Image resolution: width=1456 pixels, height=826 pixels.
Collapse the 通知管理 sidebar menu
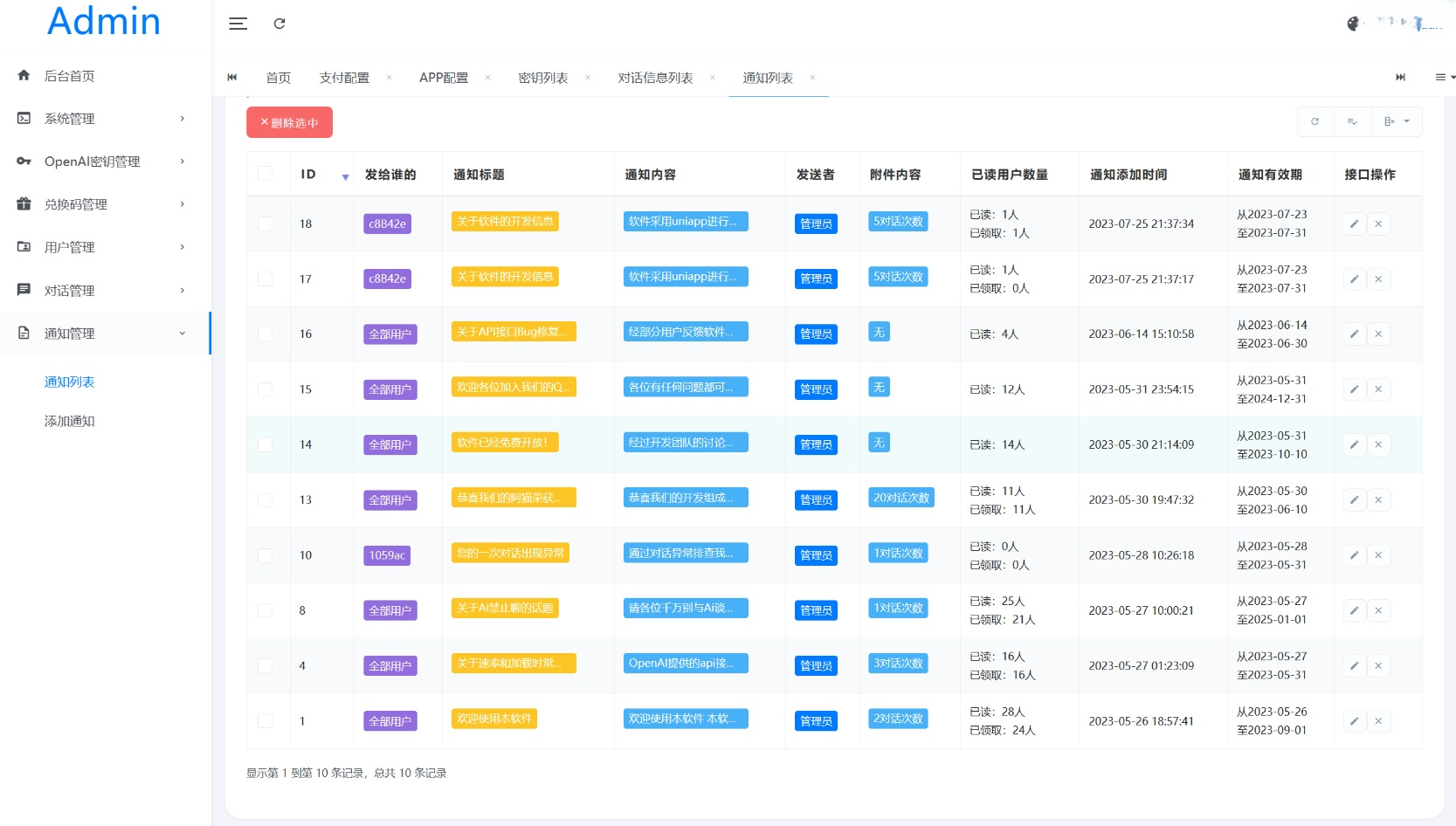coord(105,334)
